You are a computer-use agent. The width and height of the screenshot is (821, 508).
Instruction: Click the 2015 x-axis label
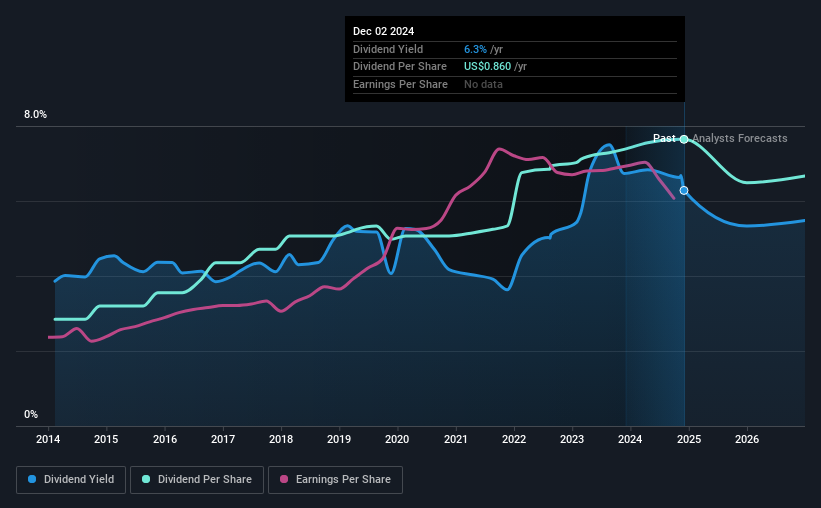pos(106,439)
